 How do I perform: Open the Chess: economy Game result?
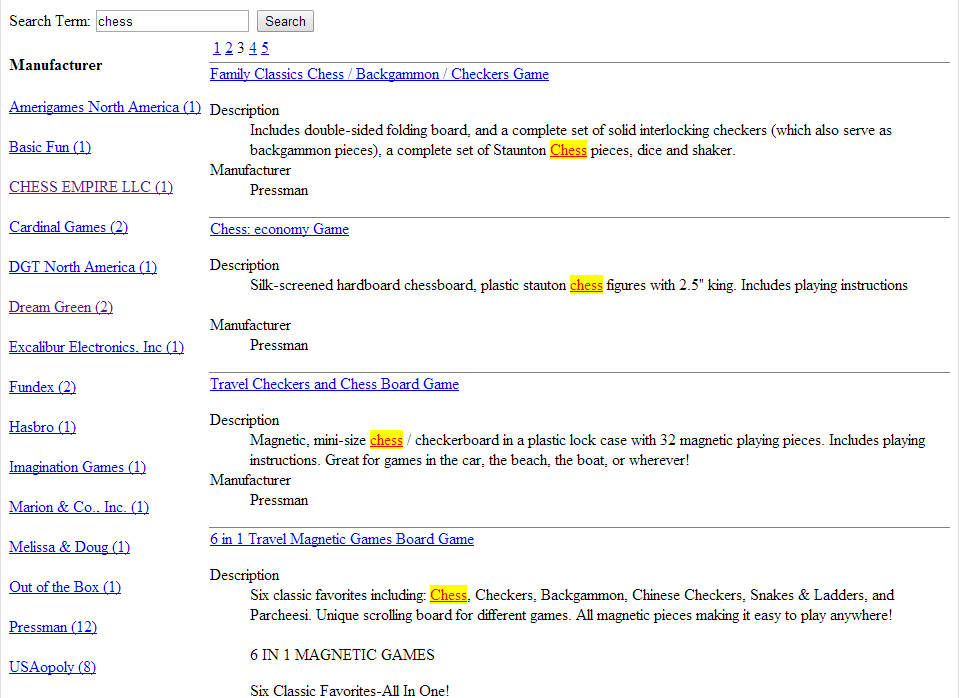(x=279, y=229)
